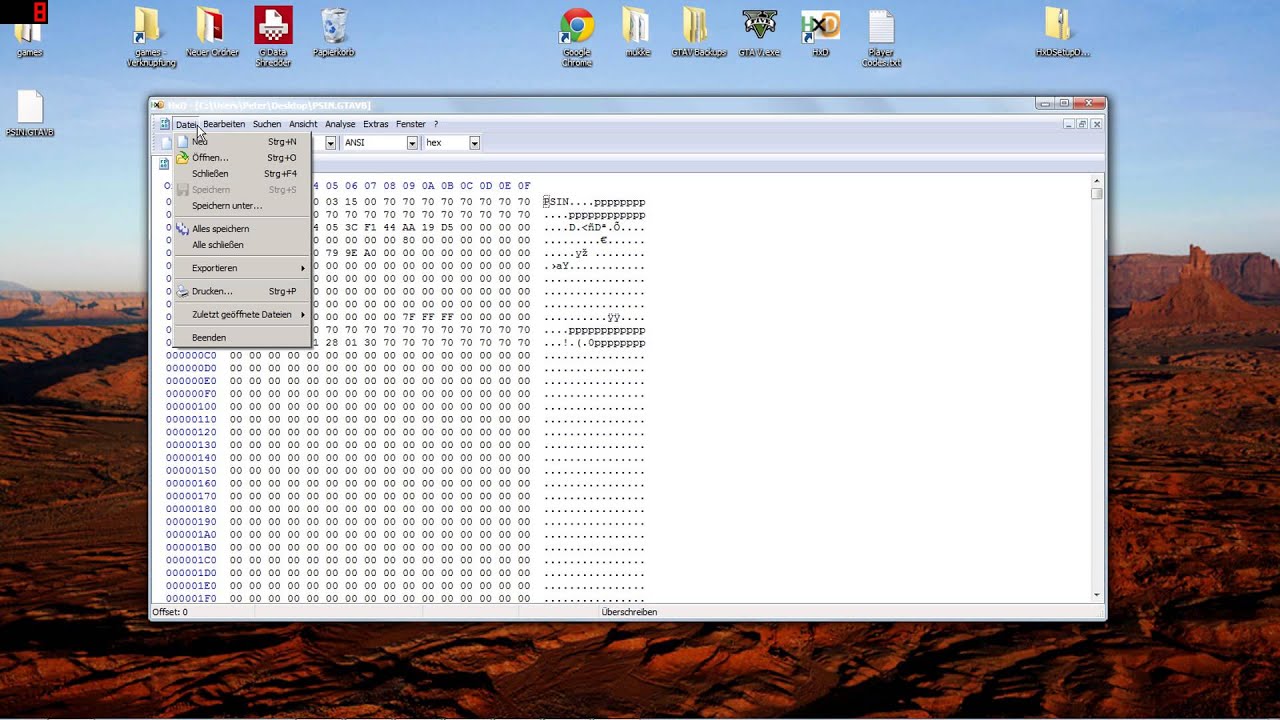Image resolution: width=1280 pixels, height=720 pixels.
Task: Click the open folder icon beside Öffnen
Action: (x=183, y=157)
